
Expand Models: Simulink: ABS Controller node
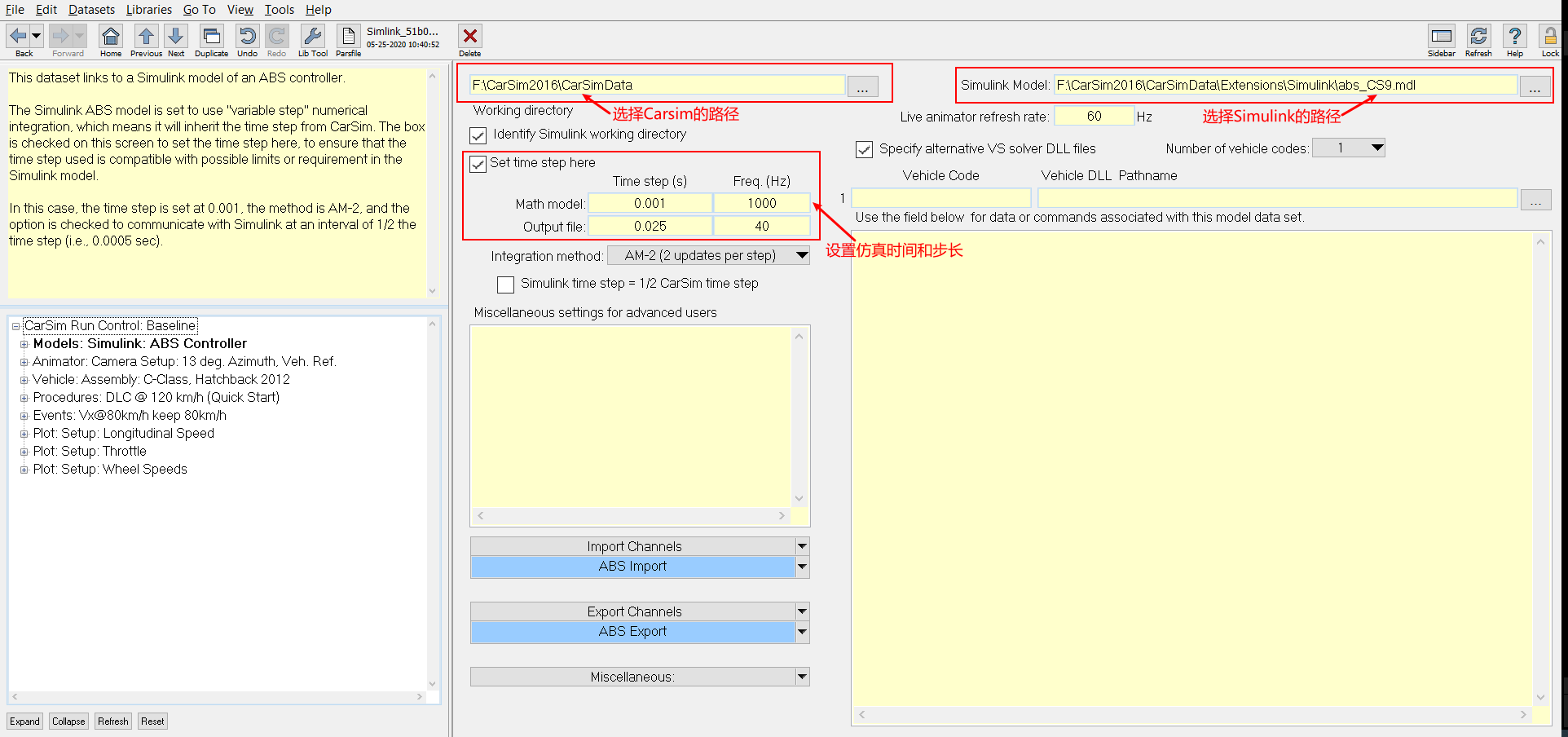[24, 344]
